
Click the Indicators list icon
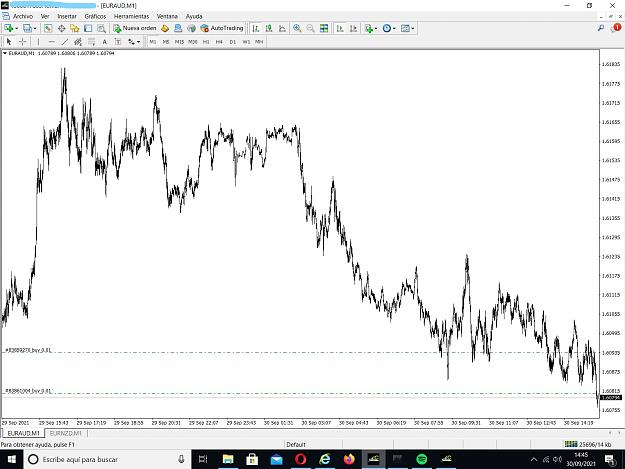tap(368, 28)
